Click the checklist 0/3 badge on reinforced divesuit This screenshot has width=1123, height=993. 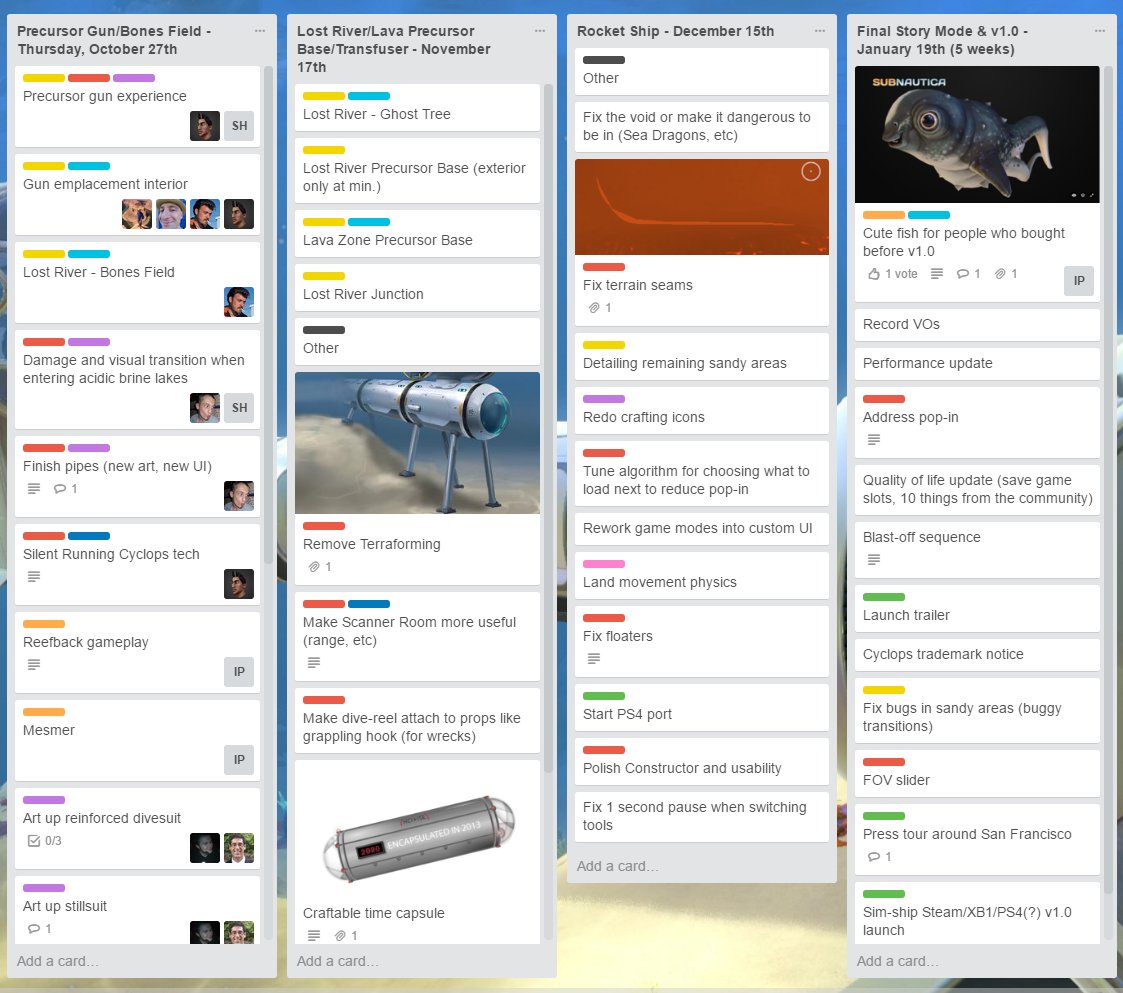[x=44, y=840]
